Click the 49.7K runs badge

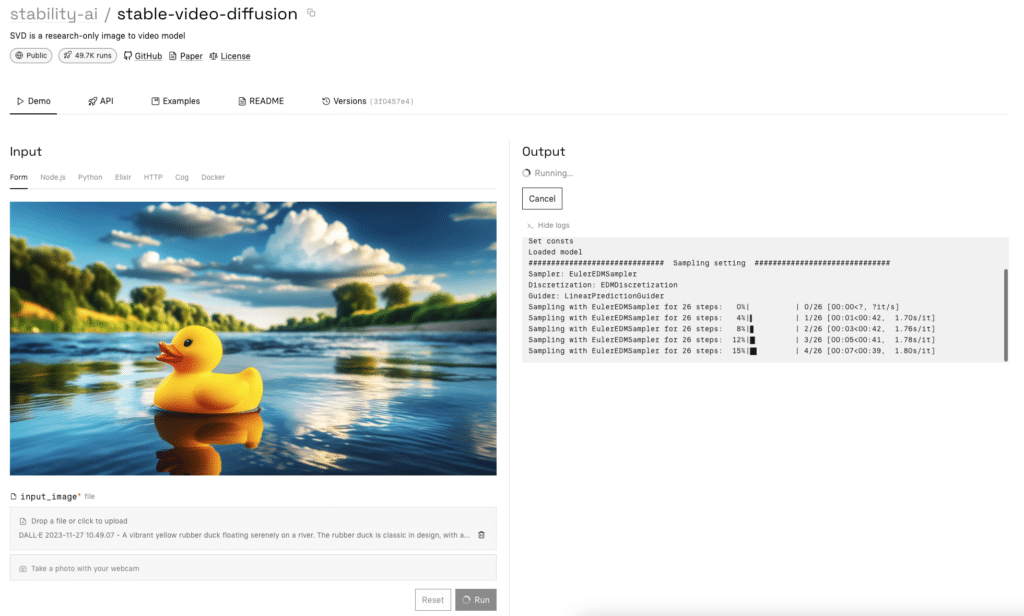point(88,56)
